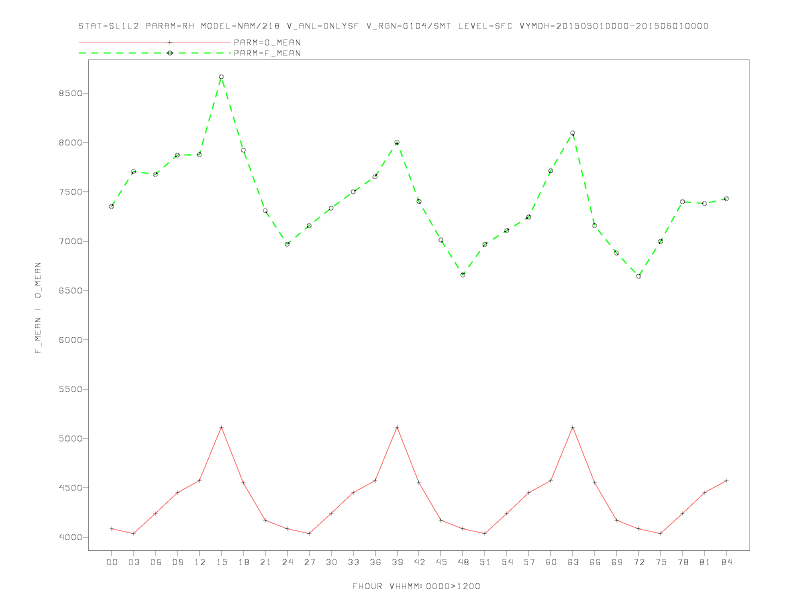Select the F_MEAN peak marker at hour 15
This screenshot has height=612, width=792.
[221, 77]
